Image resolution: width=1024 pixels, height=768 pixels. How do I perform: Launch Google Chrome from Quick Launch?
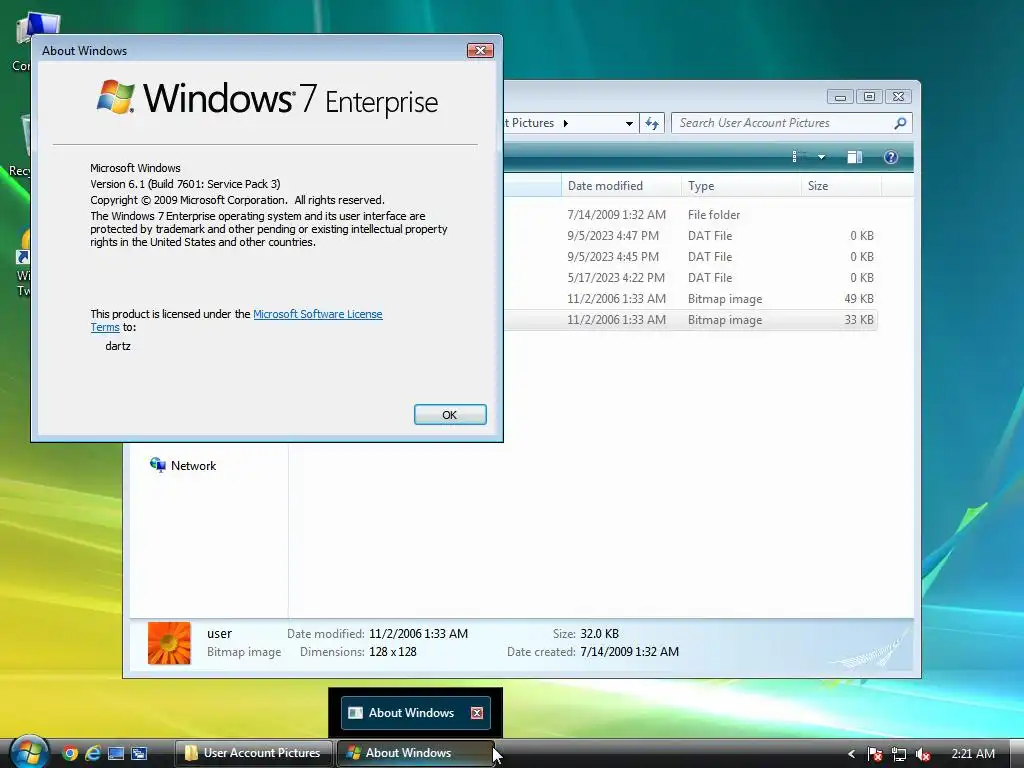click(x=69, y=753)
